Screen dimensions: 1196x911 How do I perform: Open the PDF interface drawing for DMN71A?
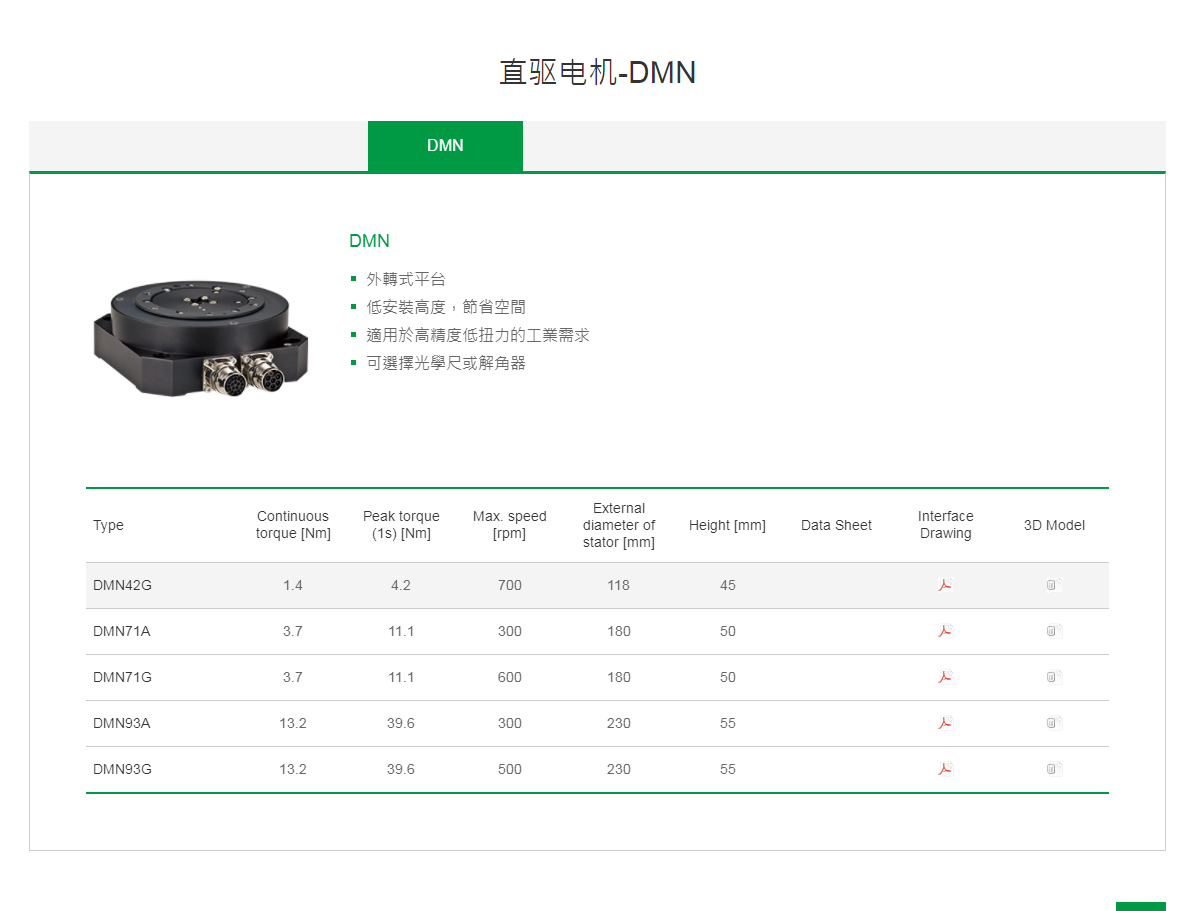click(945, 631)
